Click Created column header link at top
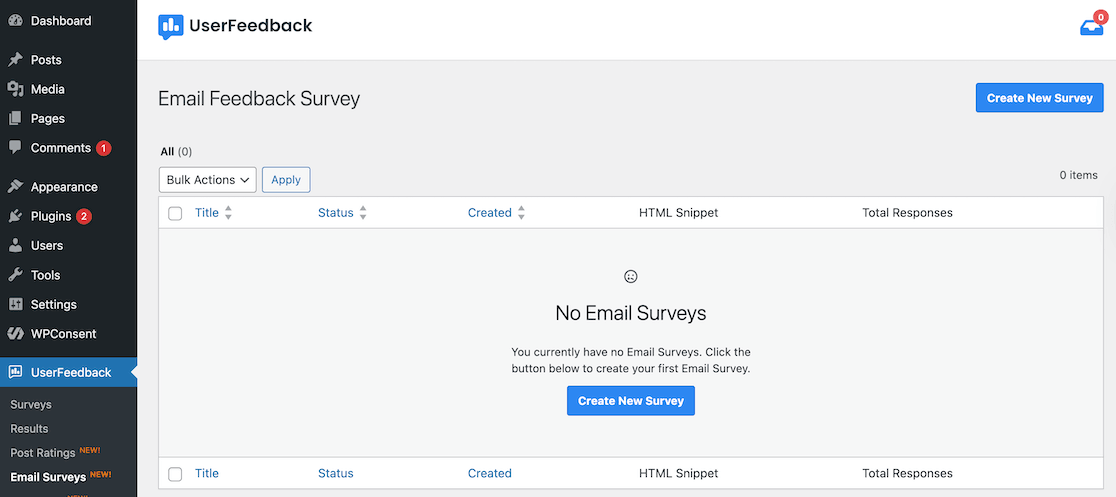1116x497 pixels. tap(490, 213)
